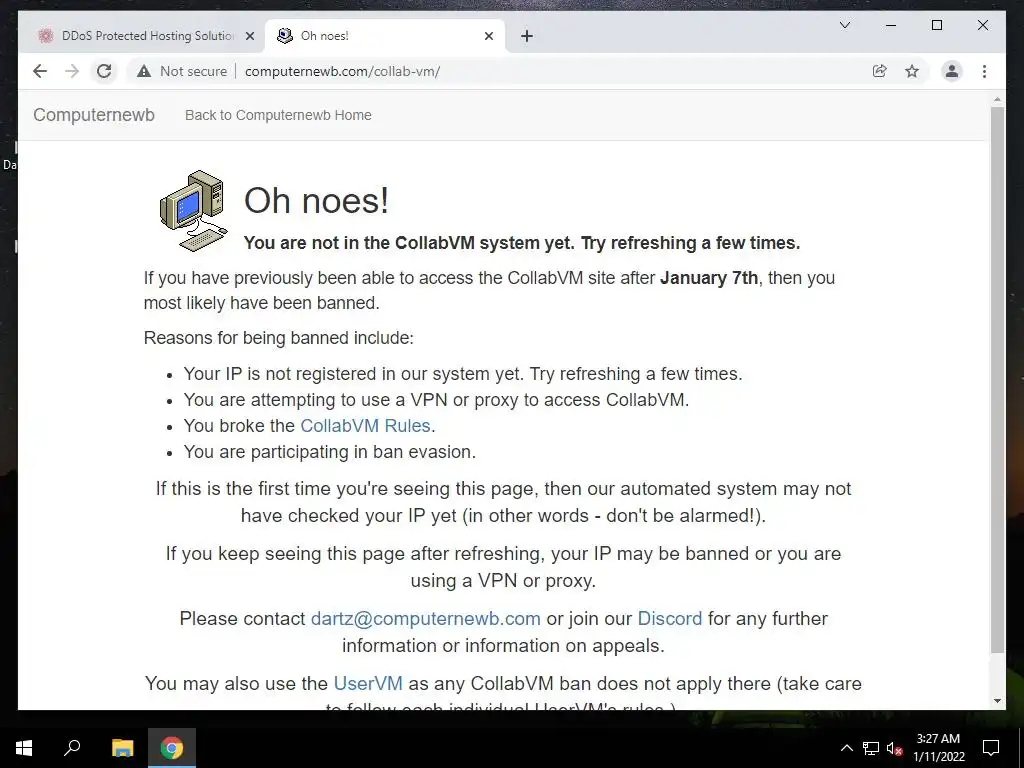Open Windows search magnifier on taskbar

72,748
